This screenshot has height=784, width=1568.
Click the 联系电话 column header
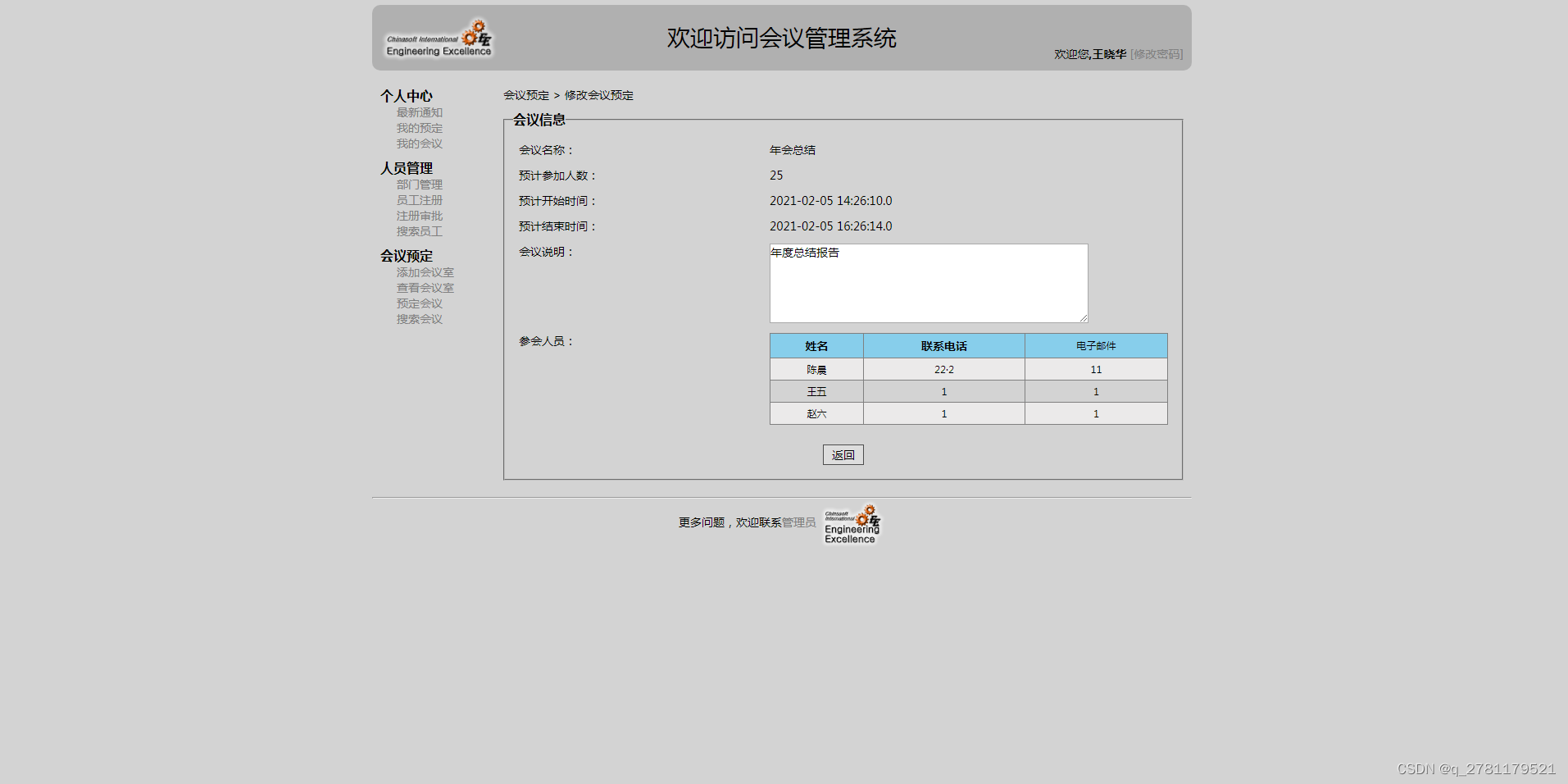(944, 346)
